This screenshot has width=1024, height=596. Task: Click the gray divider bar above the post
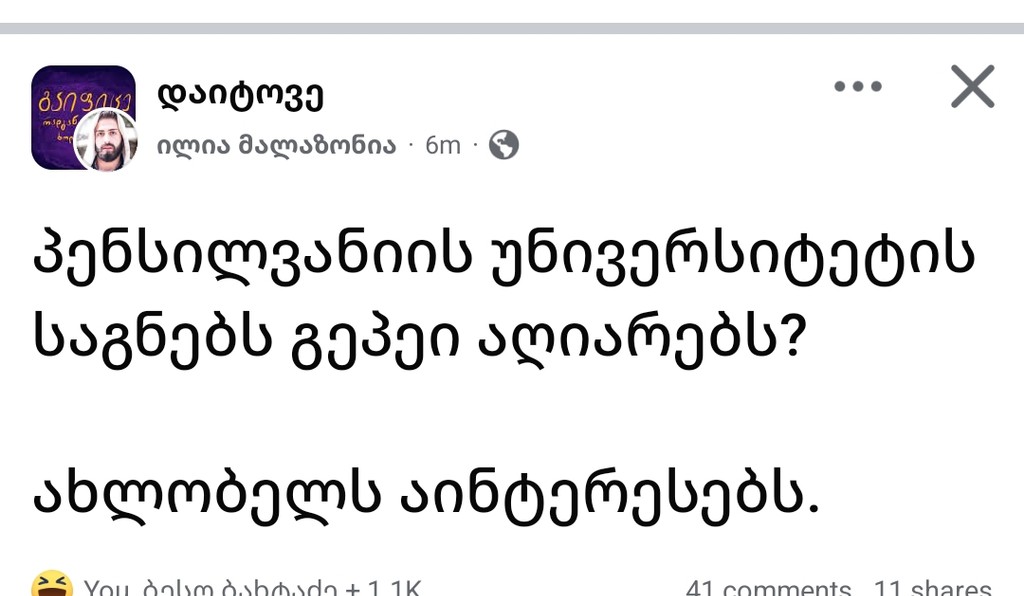(512, 28)
